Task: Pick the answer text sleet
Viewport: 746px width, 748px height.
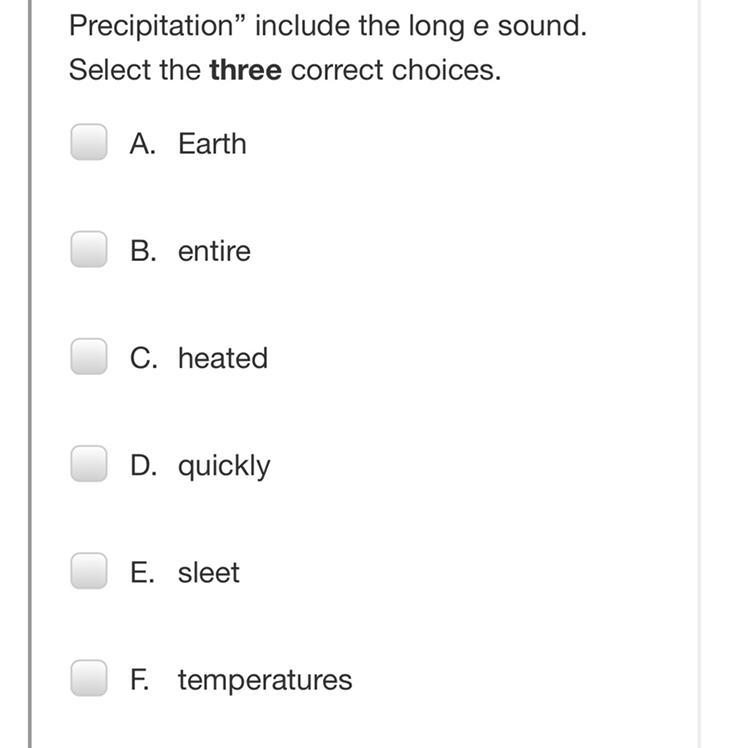Action: click(209, 572)
